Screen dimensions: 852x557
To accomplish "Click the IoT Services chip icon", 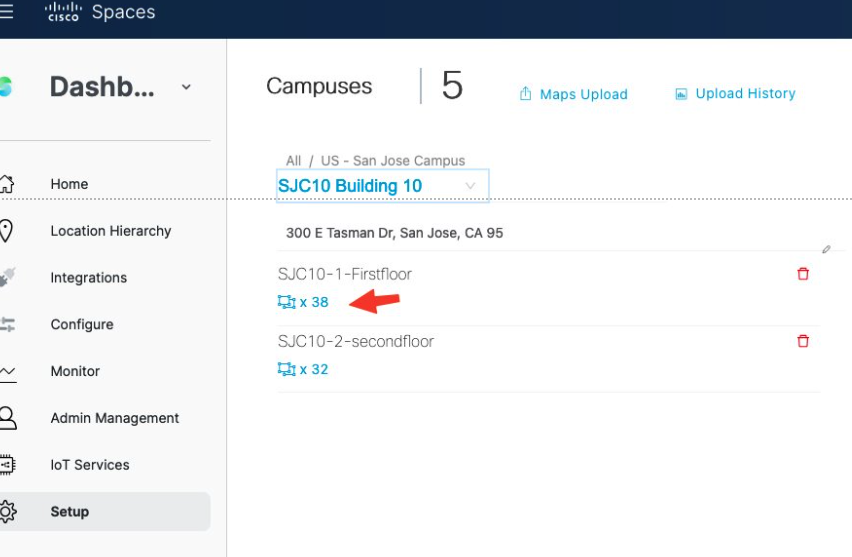I will (x=7, y=465).
